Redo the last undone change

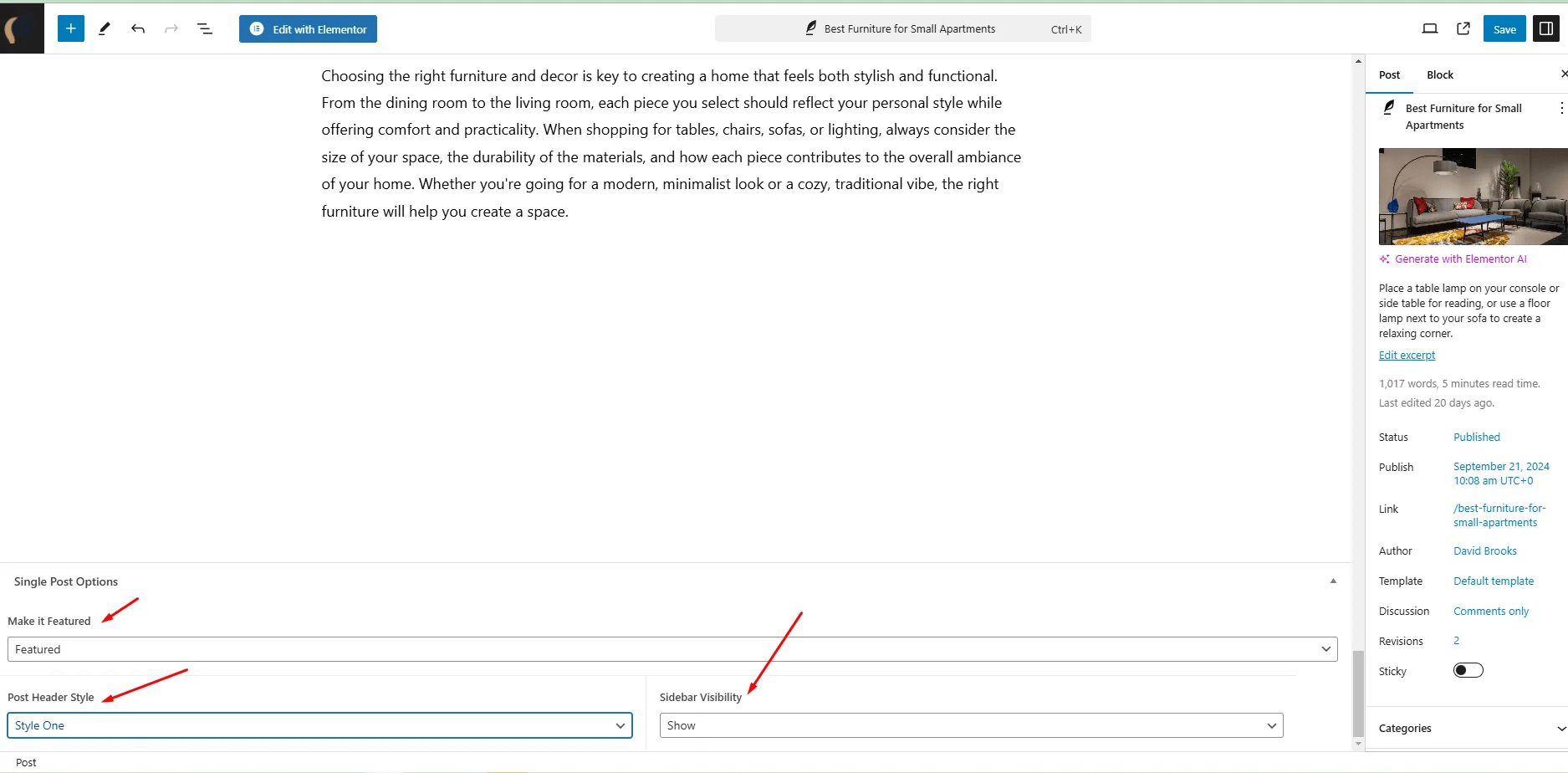(171, 28)
